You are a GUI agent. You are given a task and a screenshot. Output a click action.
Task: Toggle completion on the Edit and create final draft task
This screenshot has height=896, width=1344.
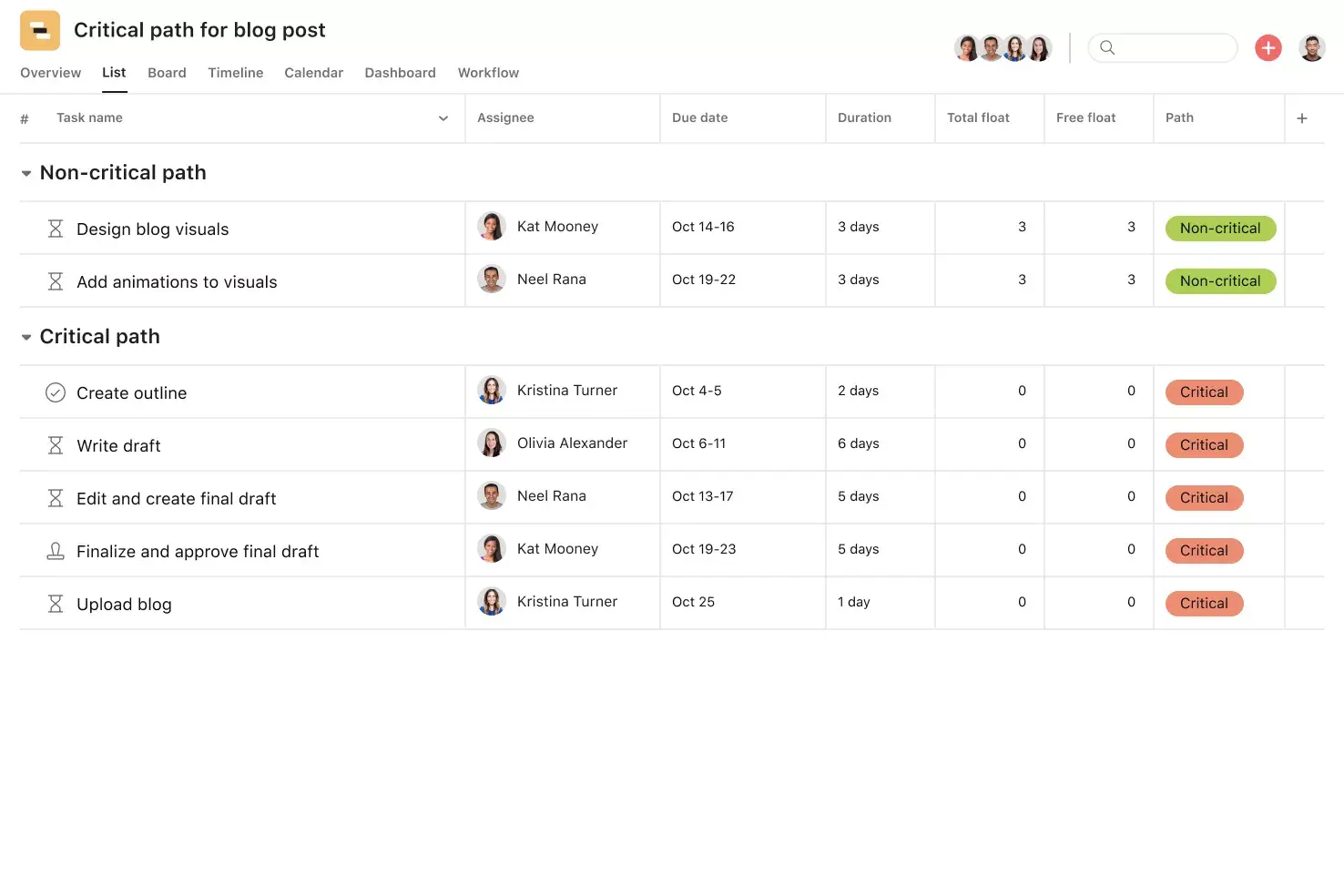pos(56,498)
